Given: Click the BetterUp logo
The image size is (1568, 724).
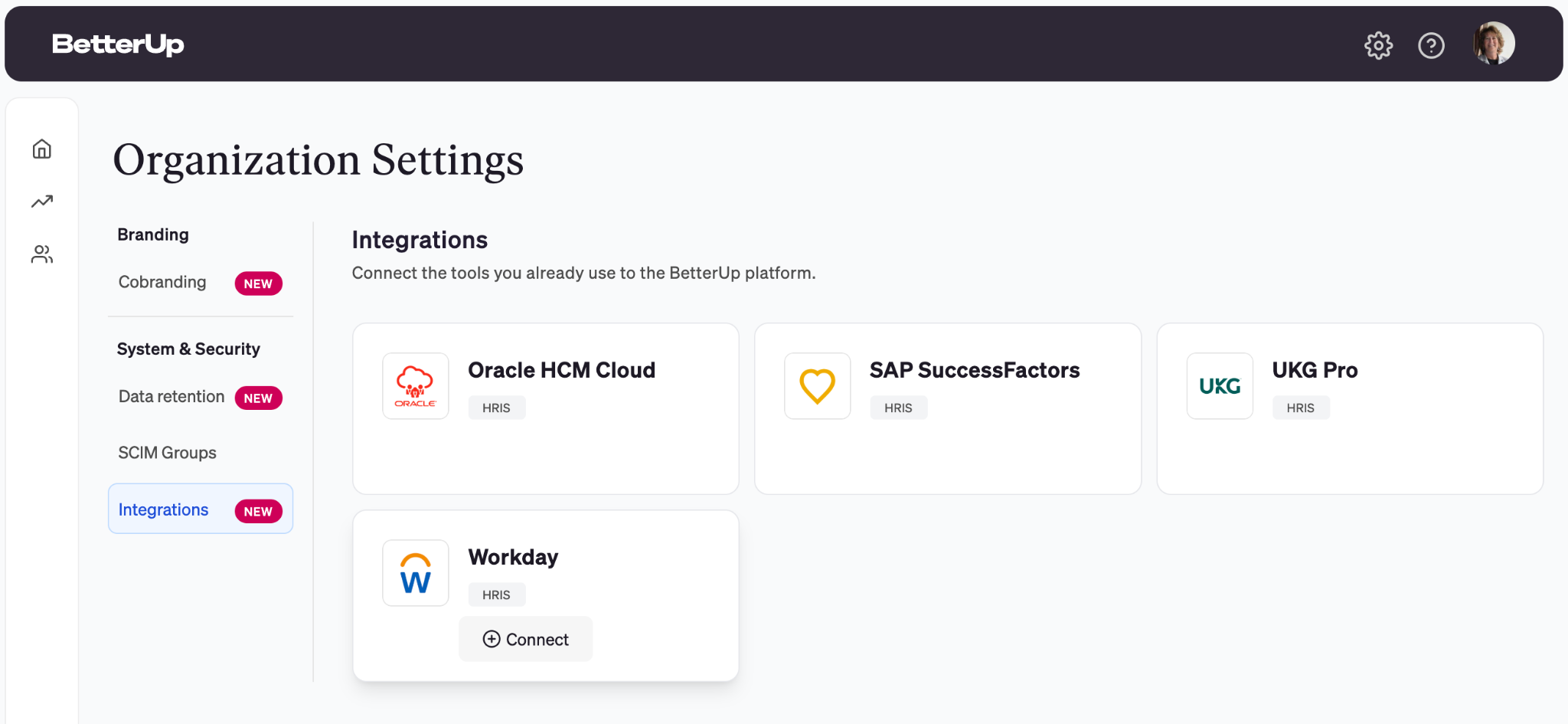Looking at the screenshot, I should (x=118, y=44).
